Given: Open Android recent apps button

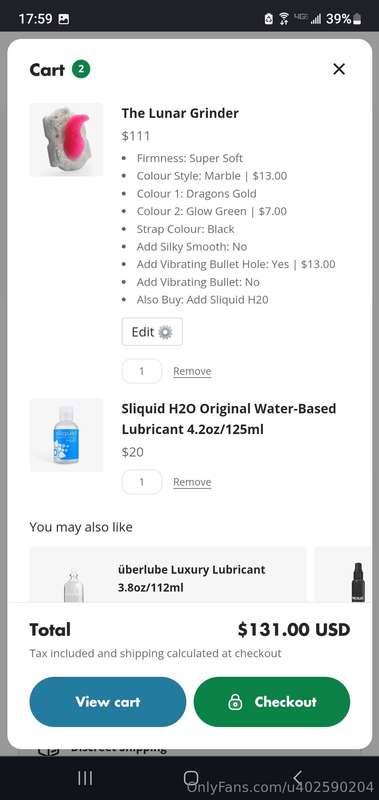Looking at the screenshot, I should coord(85,778).
